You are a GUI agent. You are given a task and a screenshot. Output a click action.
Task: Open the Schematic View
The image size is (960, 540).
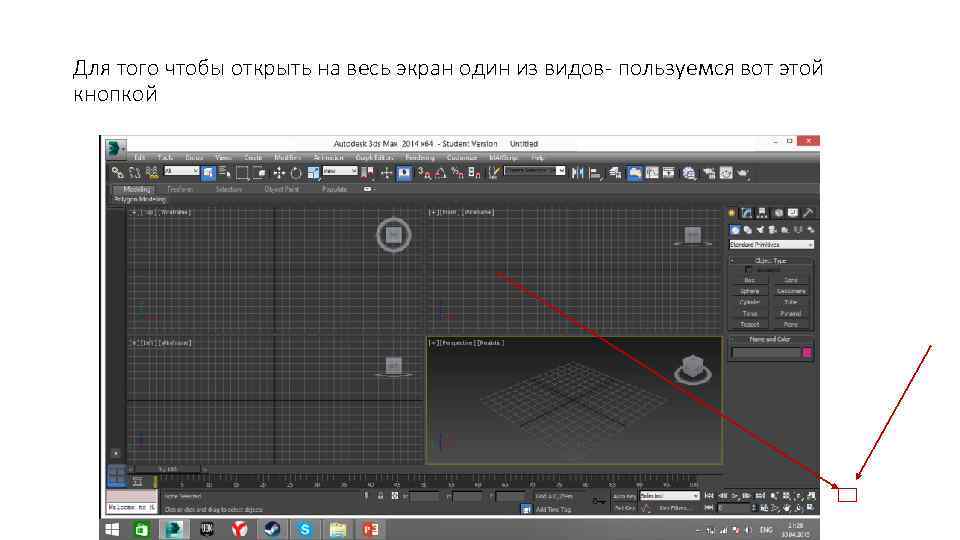[669, 173]
